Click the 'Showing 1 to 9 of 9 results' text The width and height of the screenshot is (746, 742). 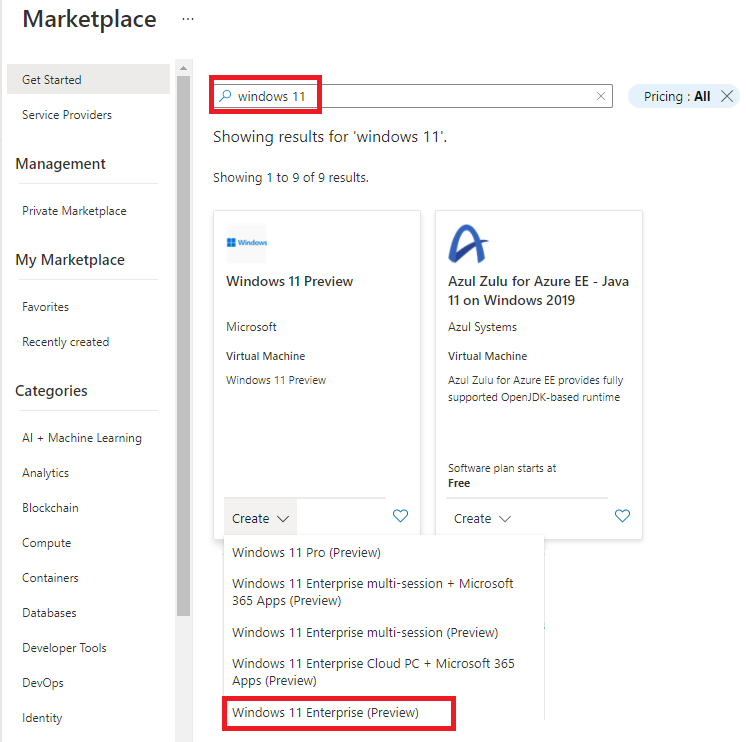pos(291,177)
